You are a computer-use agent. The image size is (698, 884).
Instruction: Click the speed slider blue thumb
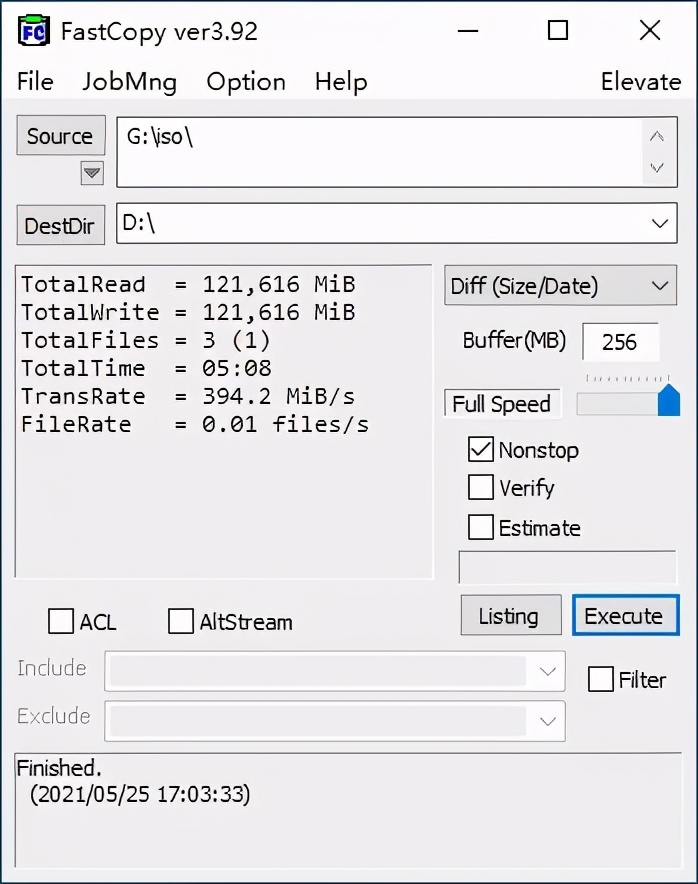click(x=669, y=400)
